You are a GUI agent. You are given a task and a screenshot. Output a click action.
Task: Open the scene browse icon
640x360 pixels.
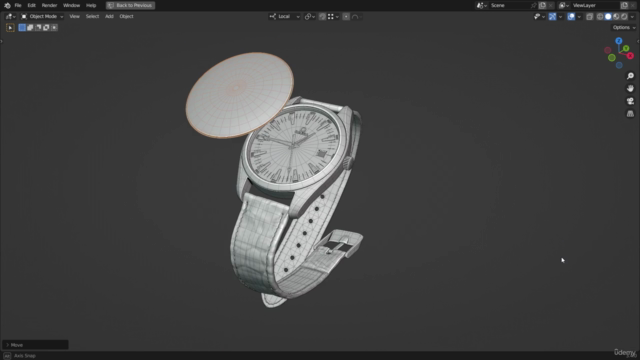coord(482,5)
